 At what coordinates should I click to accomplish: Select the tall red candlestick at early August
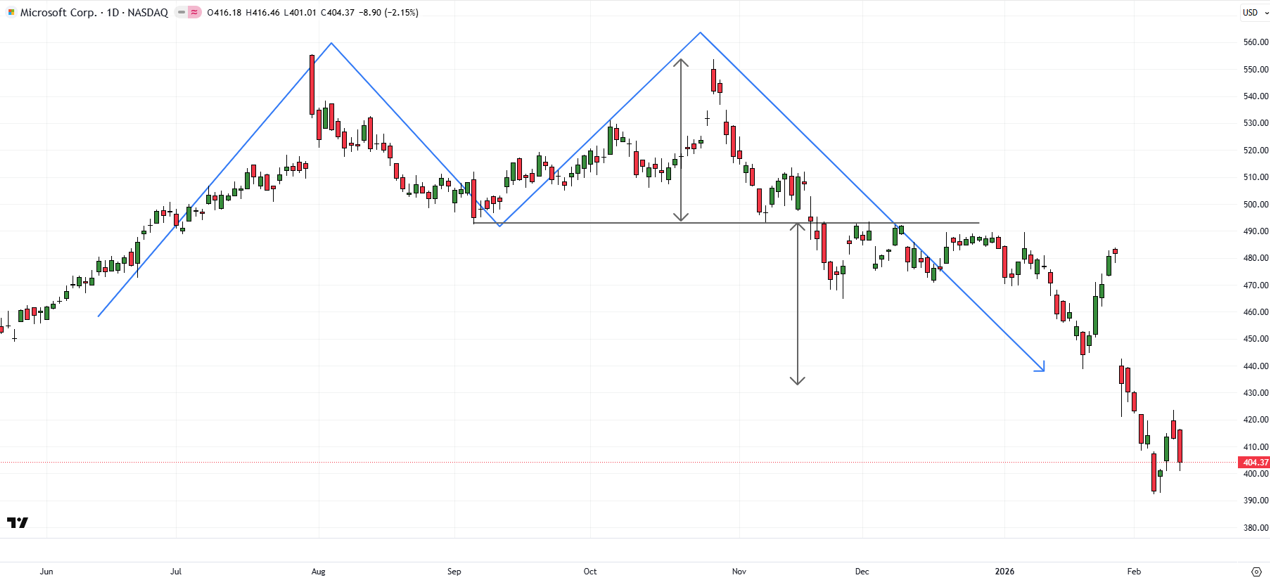click(312, 85)
